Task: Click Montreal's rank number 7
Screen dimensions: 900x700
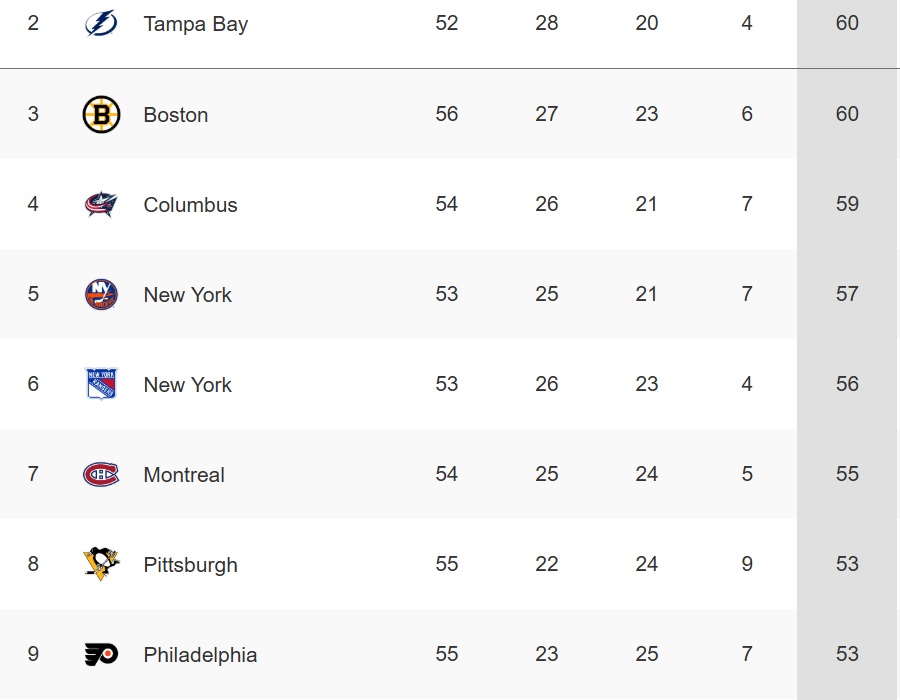Action: pos(33,474)
